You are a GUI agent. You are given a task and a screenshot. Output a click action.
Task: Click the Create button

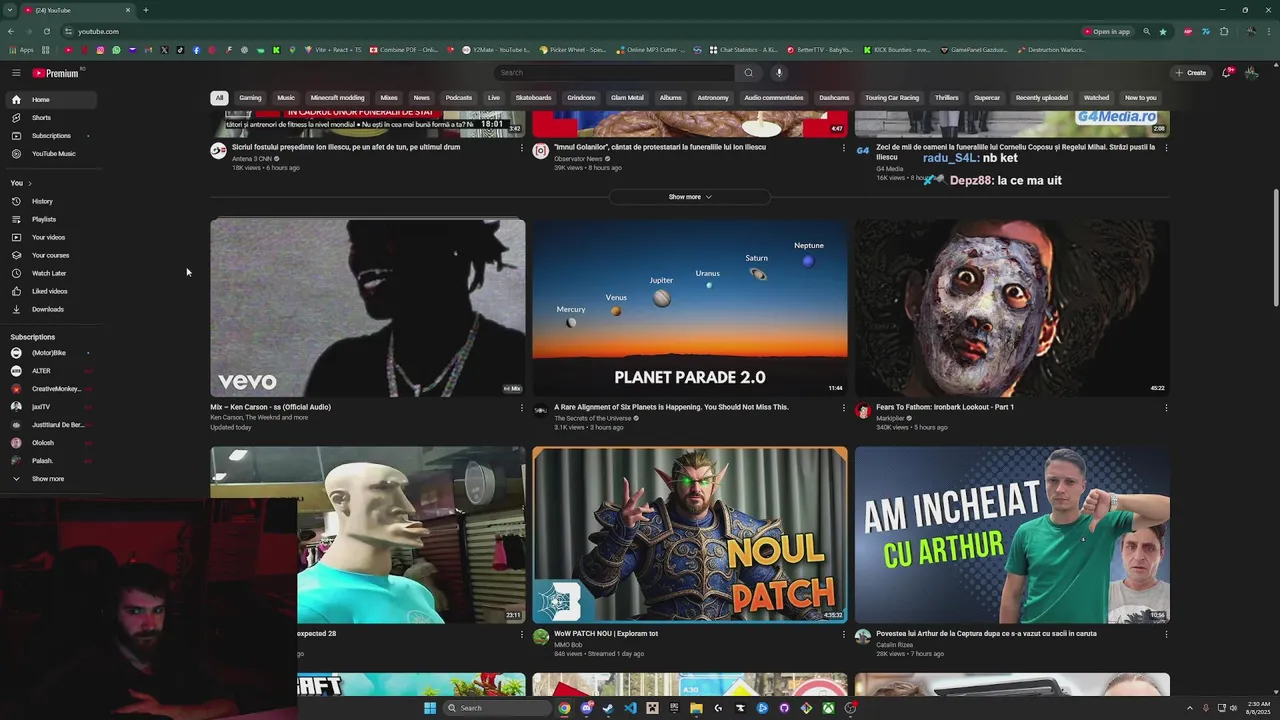point(1190,73)
